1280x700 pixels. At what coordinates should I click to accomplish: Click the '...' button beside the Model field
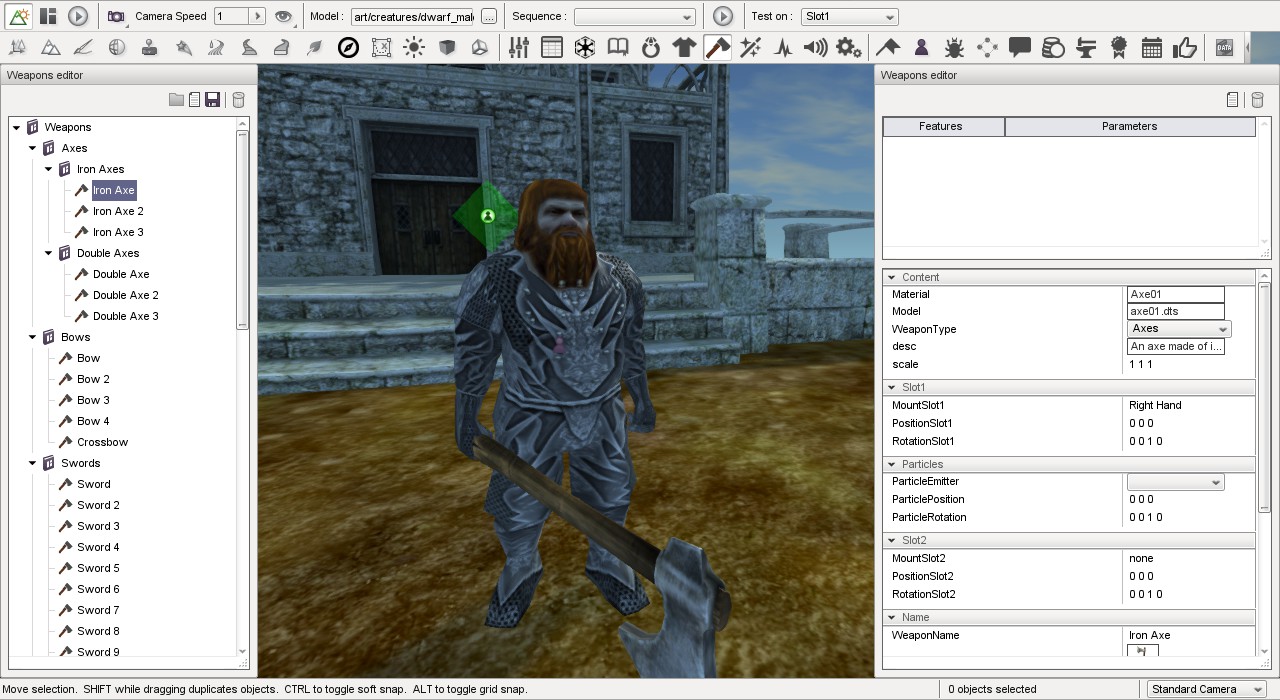tap(487, 16)
